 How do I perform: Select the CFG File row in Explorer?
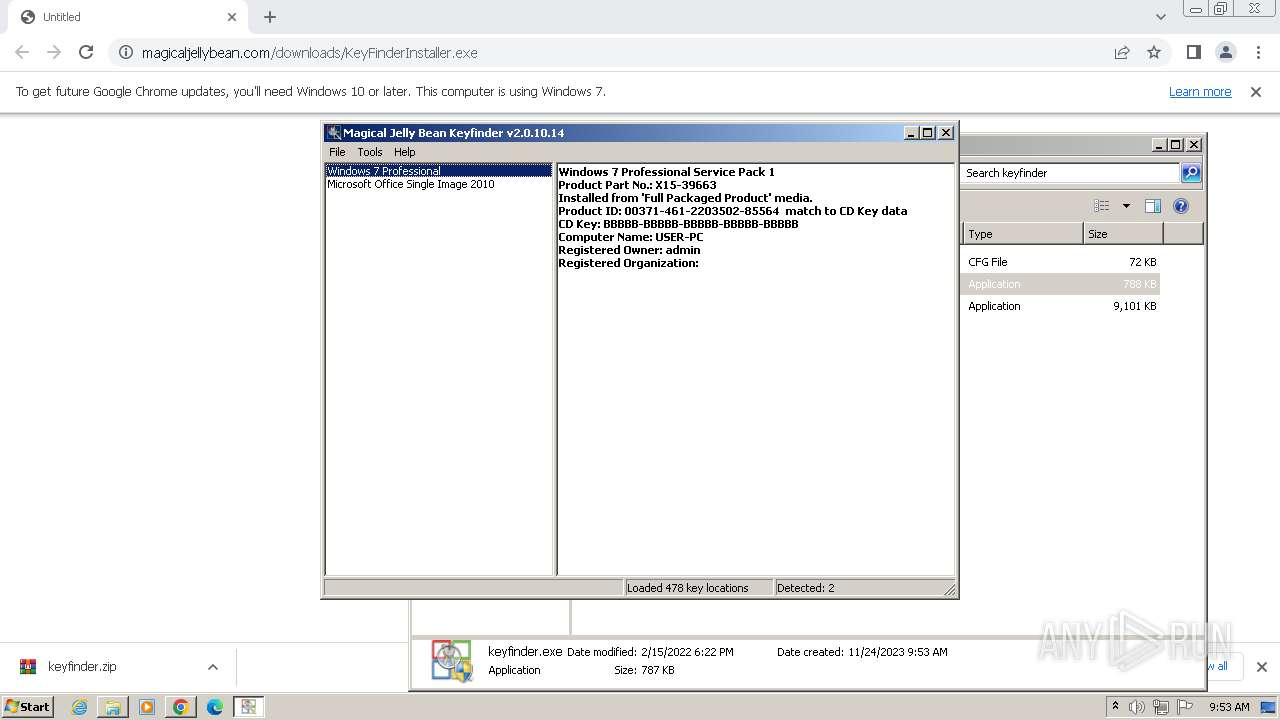click(1060, 262)
